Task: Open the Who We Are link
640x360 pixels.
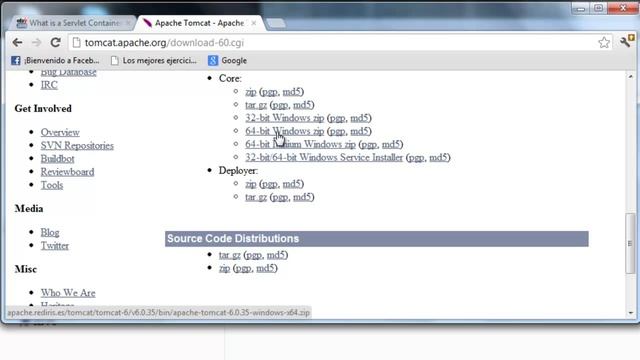Action: pos(68,293)
